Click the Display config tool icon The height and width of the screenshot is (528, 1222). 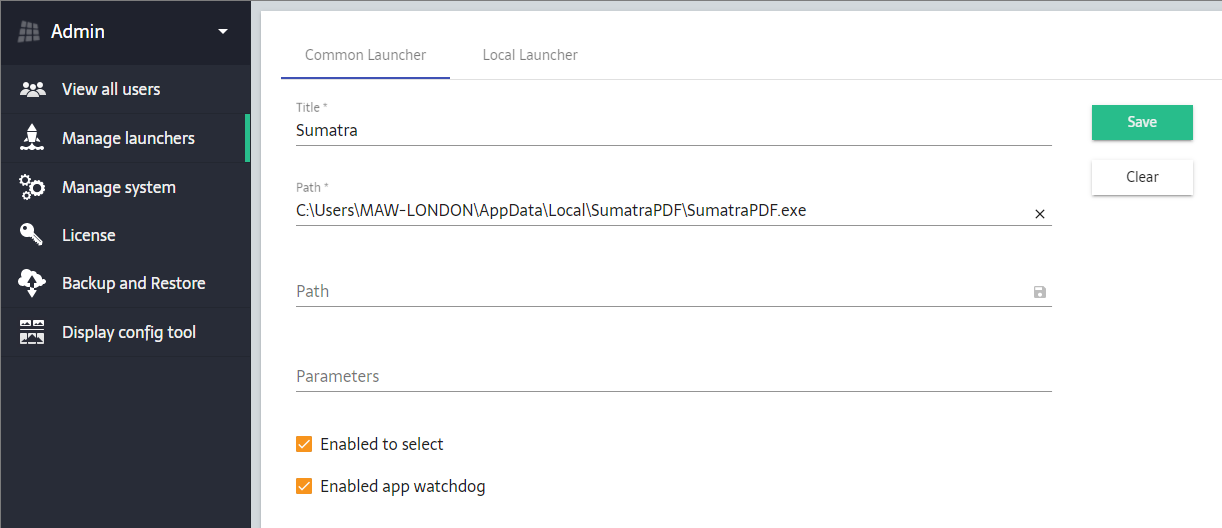(32, 332)
